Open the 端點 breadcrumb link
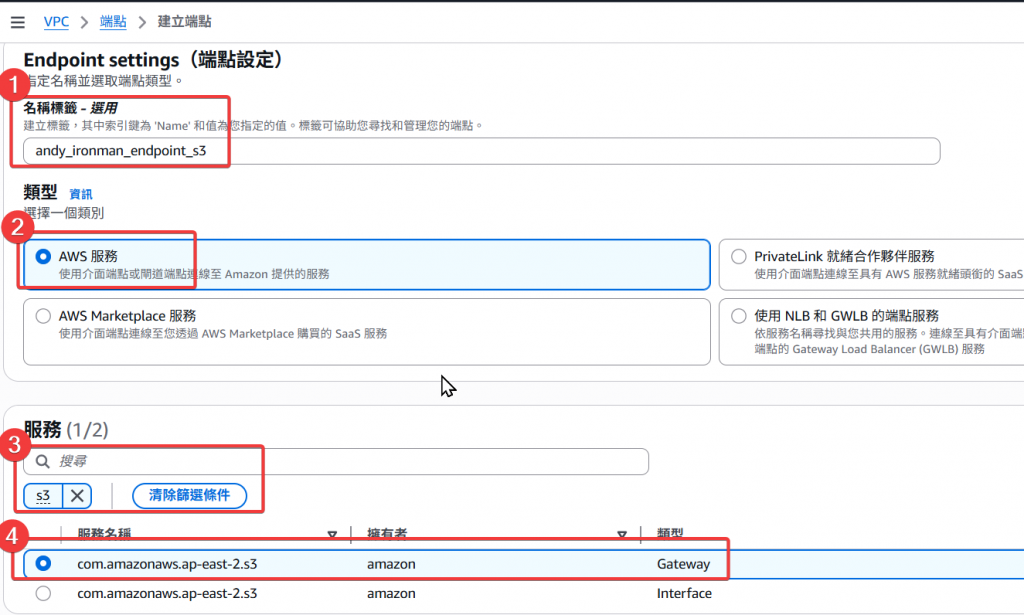This screenshot has height=615, width=1024. pyautogui.click(x=113, y=22)
